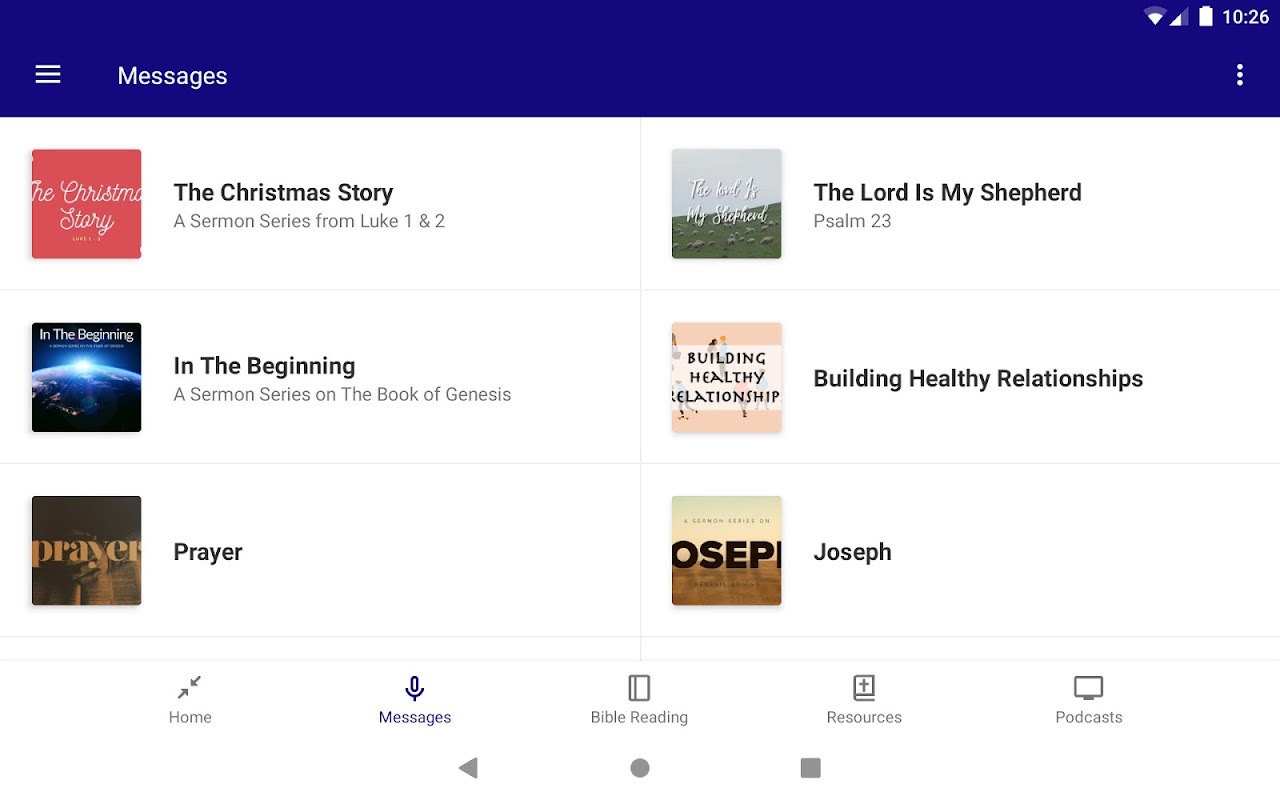Open Bible Reading book icon
The width and height of the screenshot is (1280, 800).
639,688
